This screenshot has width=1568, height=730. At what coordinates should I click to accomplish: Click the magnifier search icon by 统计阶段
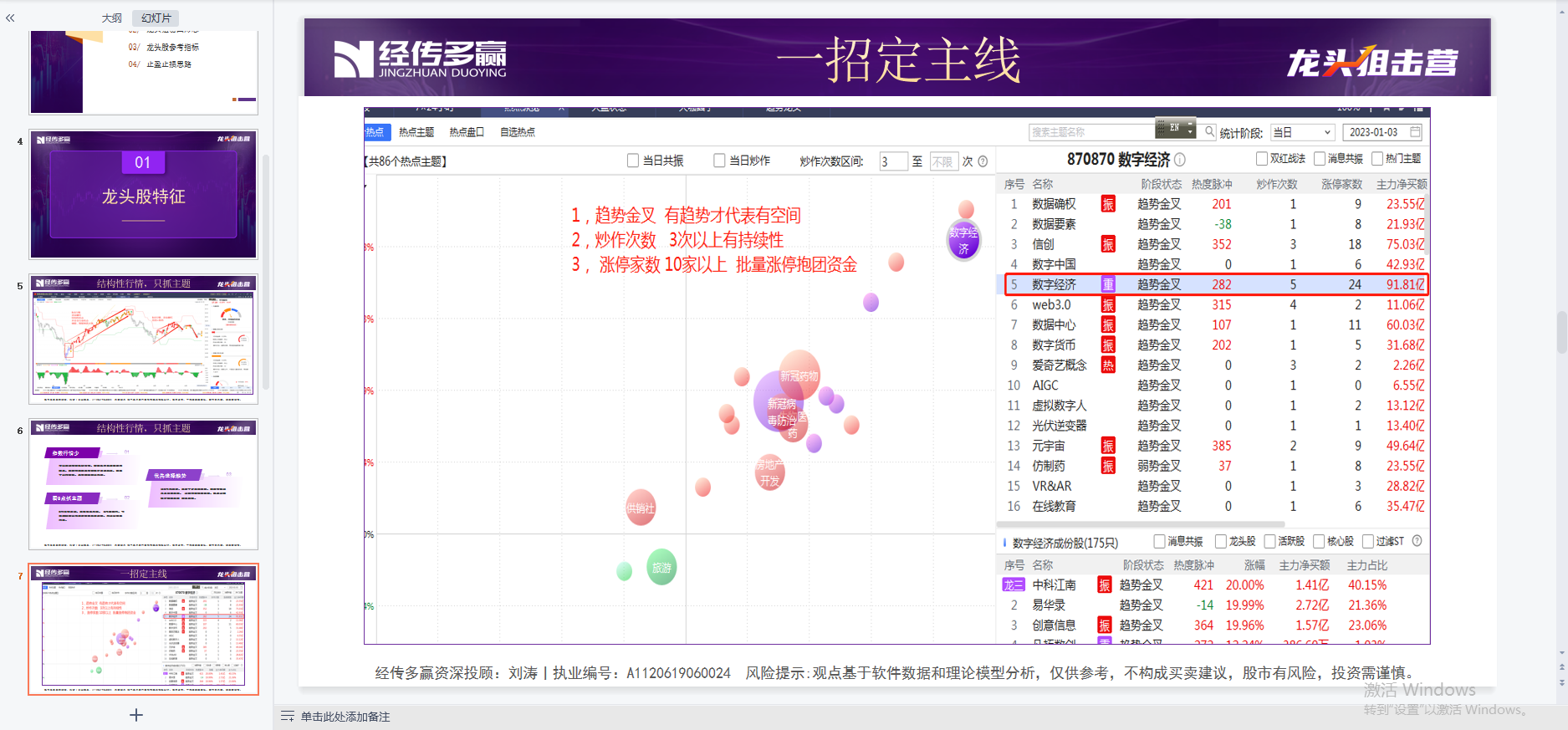click(1209, 131)
